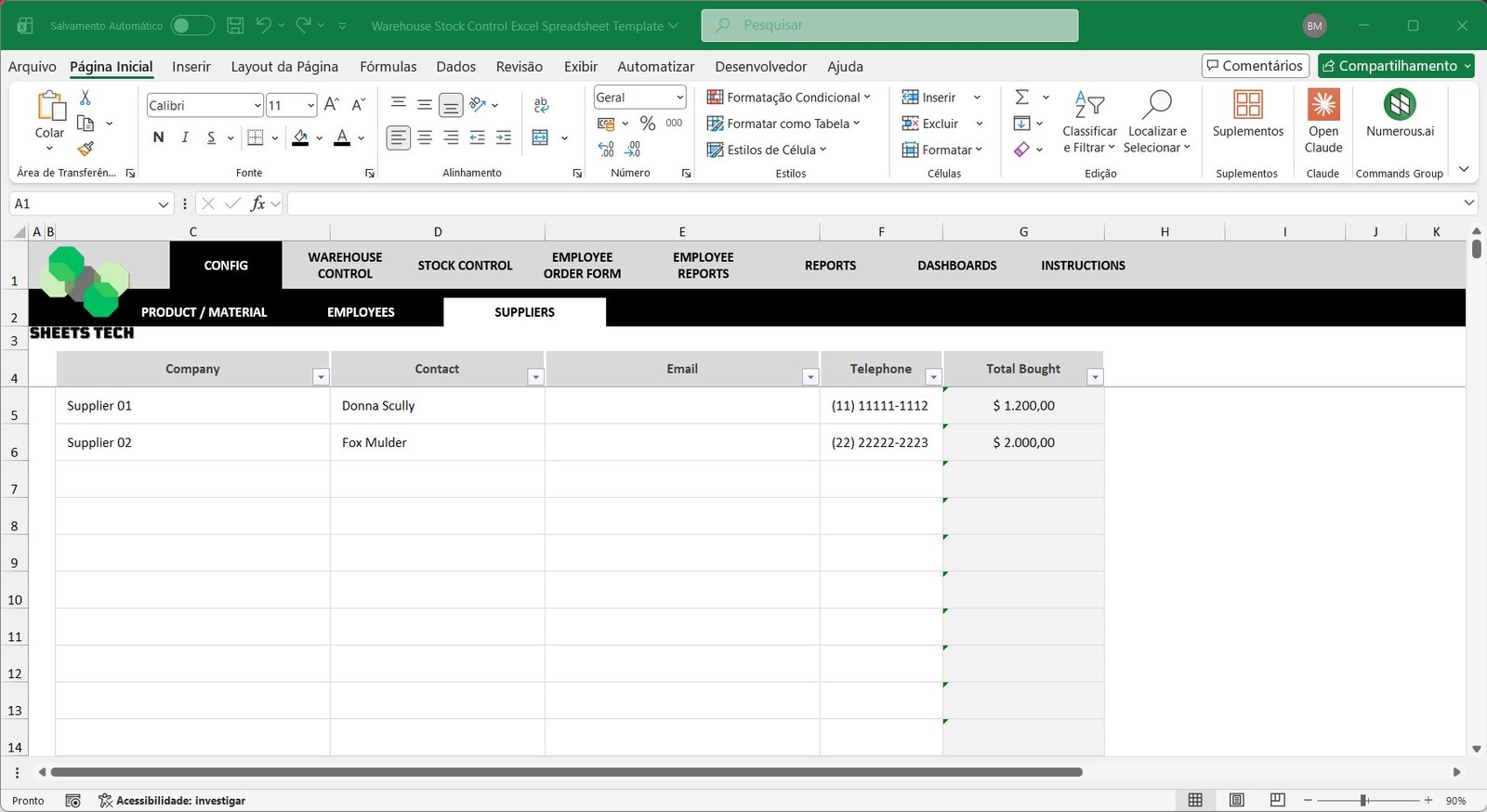The image size is (1487, 812).
Task: Open the Total Bought filter dropdown
Action: click(x=1095, y=376)
